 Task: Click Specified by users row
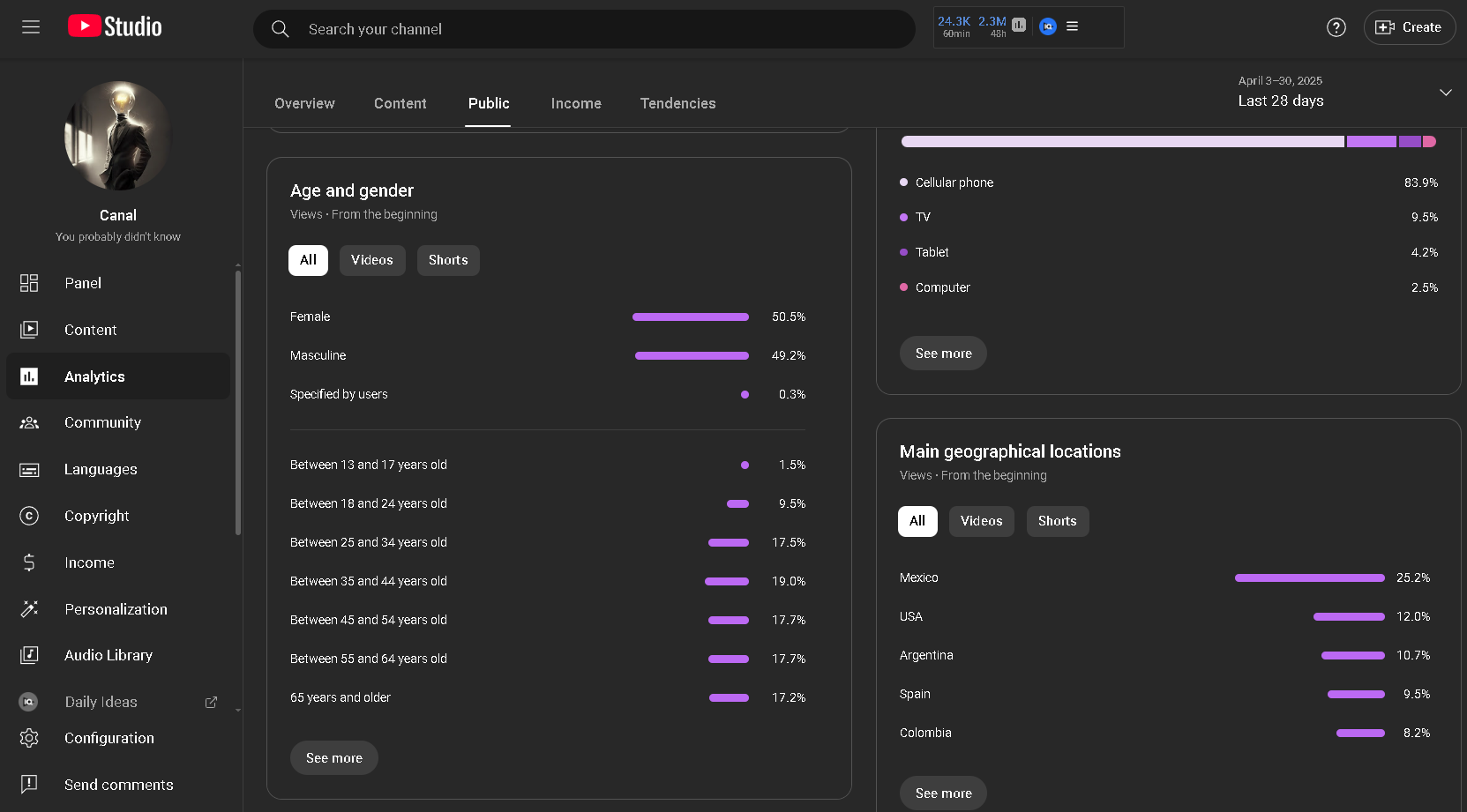click(x=548, y=394)
